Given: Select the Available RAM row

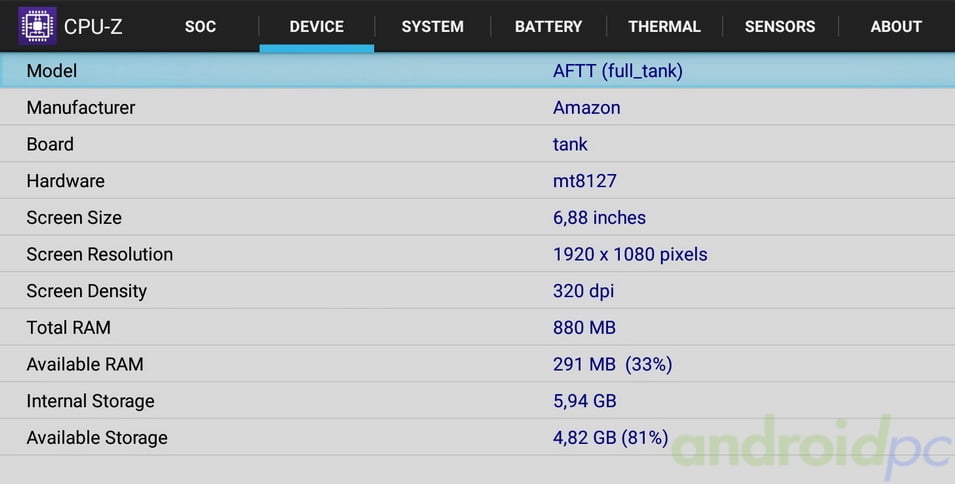Looking at the screenshot, I should [x=477, y=364].
